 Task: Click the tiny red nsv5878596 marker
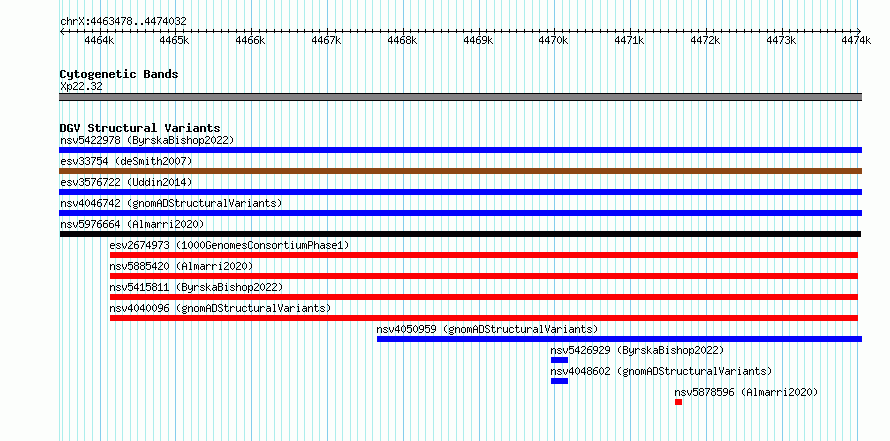[x=678, y=402]
